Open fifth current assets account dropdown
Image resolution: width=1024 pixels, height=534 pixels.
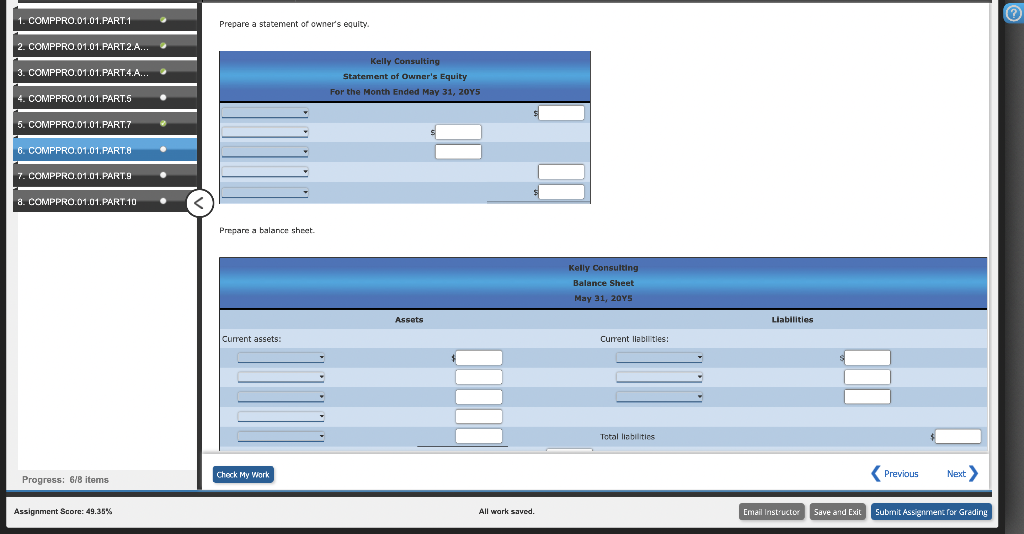click(x=281, y=437)
